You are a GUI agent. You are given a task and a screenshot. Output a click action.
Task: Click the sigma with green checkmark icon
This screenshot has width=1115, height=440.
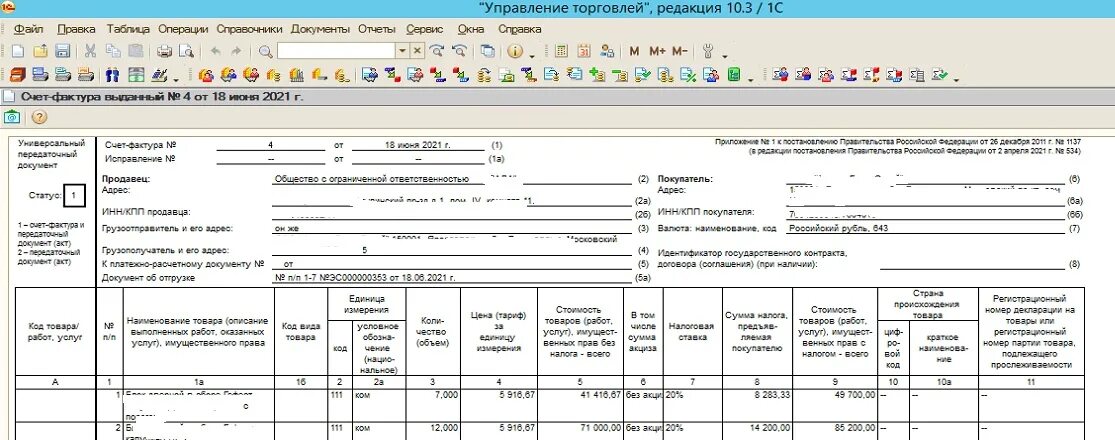tap(940, 74)
